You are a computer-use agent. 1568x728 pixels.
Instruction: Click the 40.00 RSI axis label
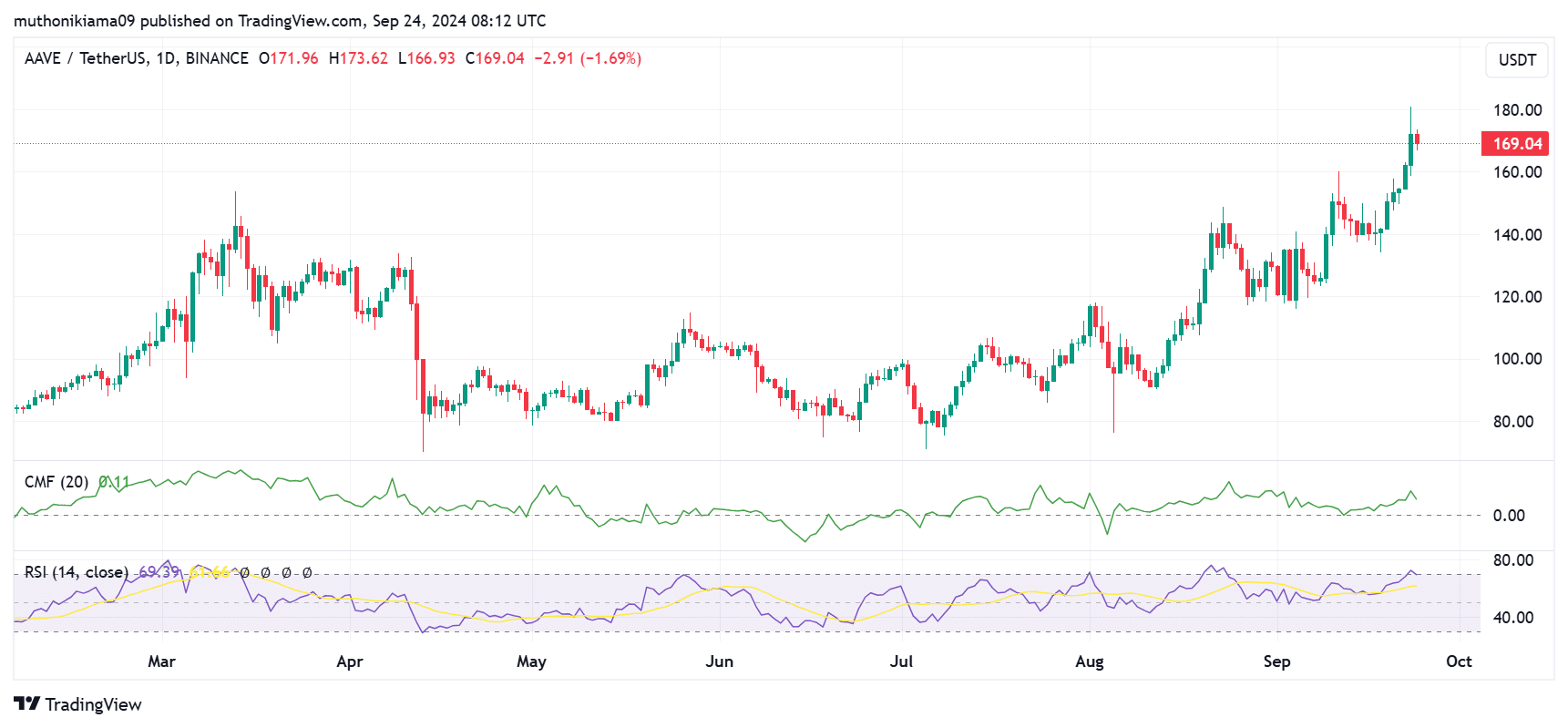pos(1513,618)
